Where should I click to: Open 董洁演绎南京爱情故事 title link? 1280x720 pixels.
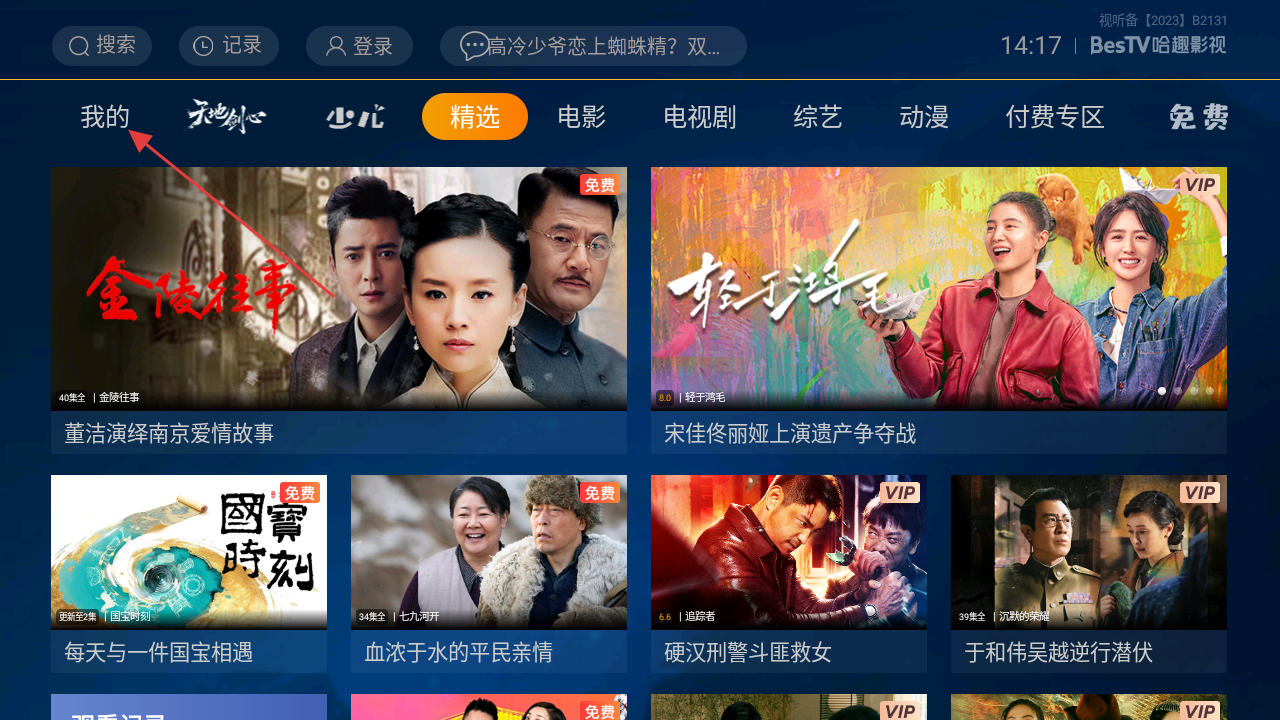coord(169,433)
